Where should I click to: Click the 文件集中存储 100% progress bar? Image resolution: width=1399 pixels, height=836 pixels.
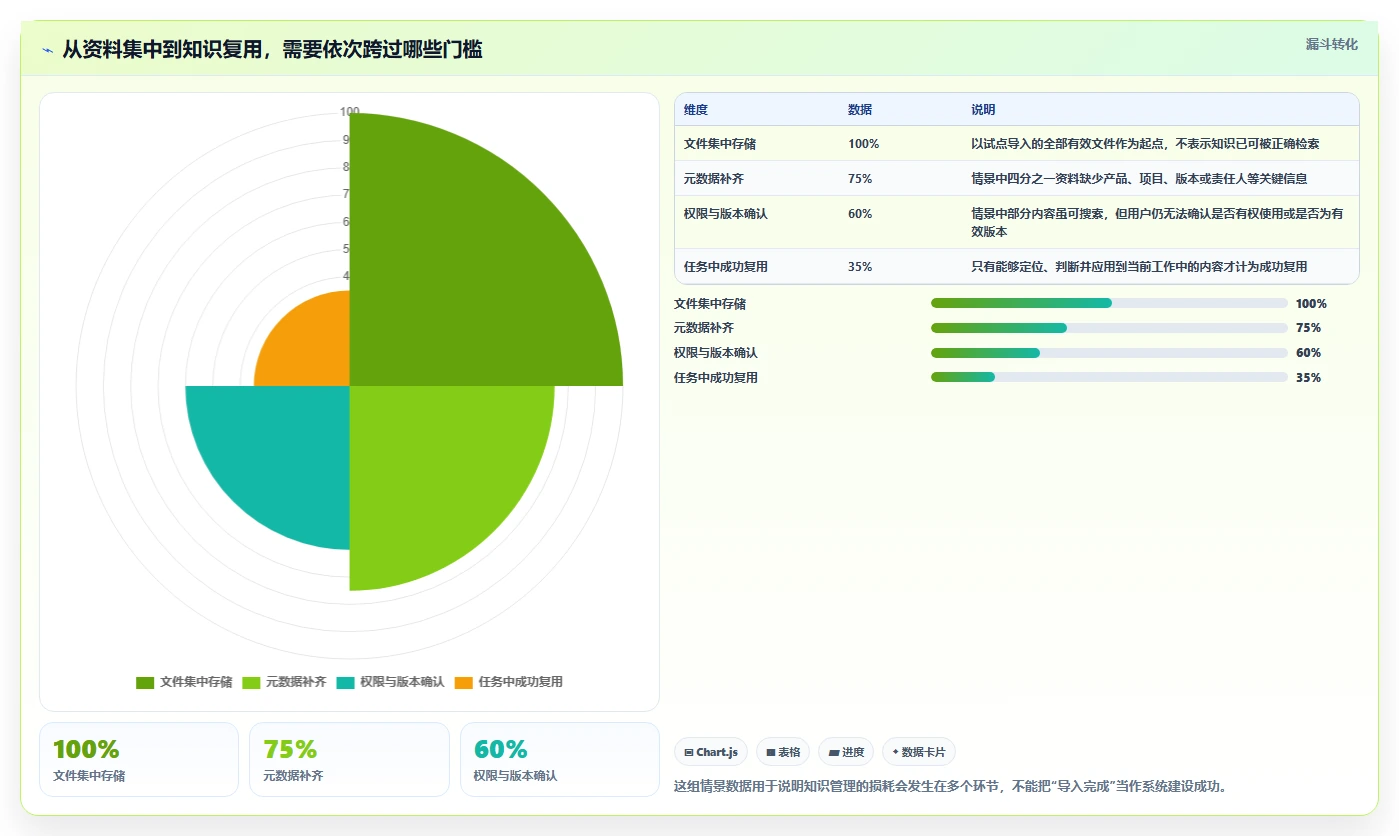pos(1109,303)
